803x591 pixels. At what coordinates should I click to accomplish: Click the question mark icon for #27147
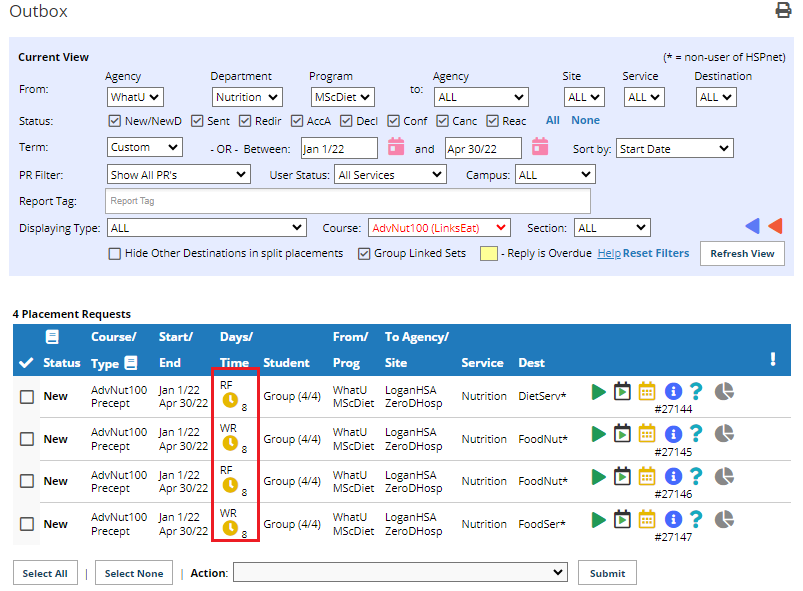696,520
